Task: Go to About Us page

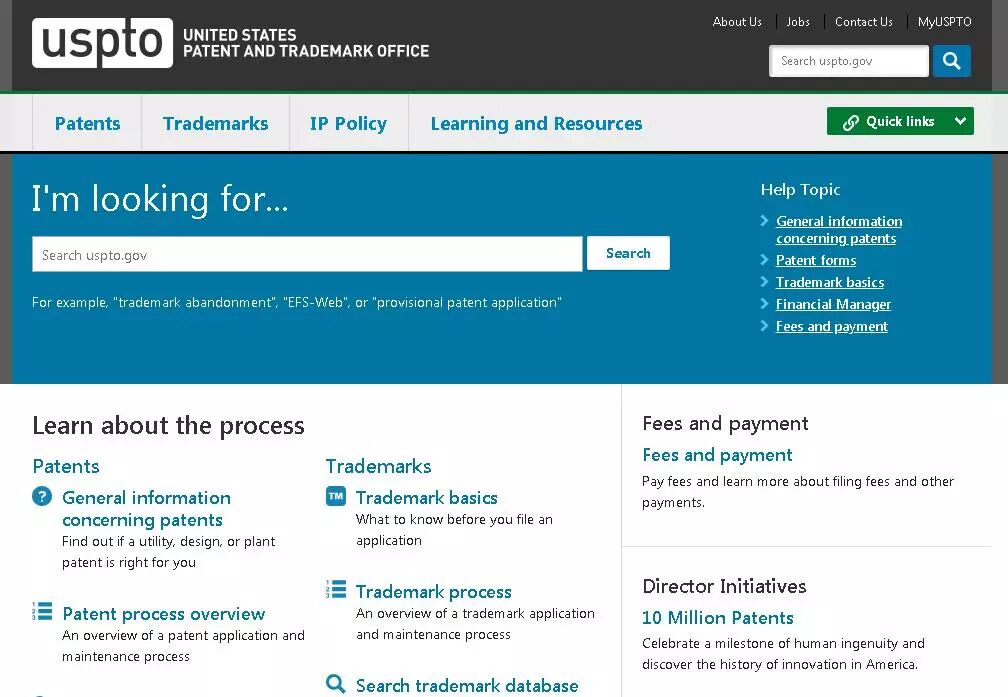Action: [x=737, y=22]
